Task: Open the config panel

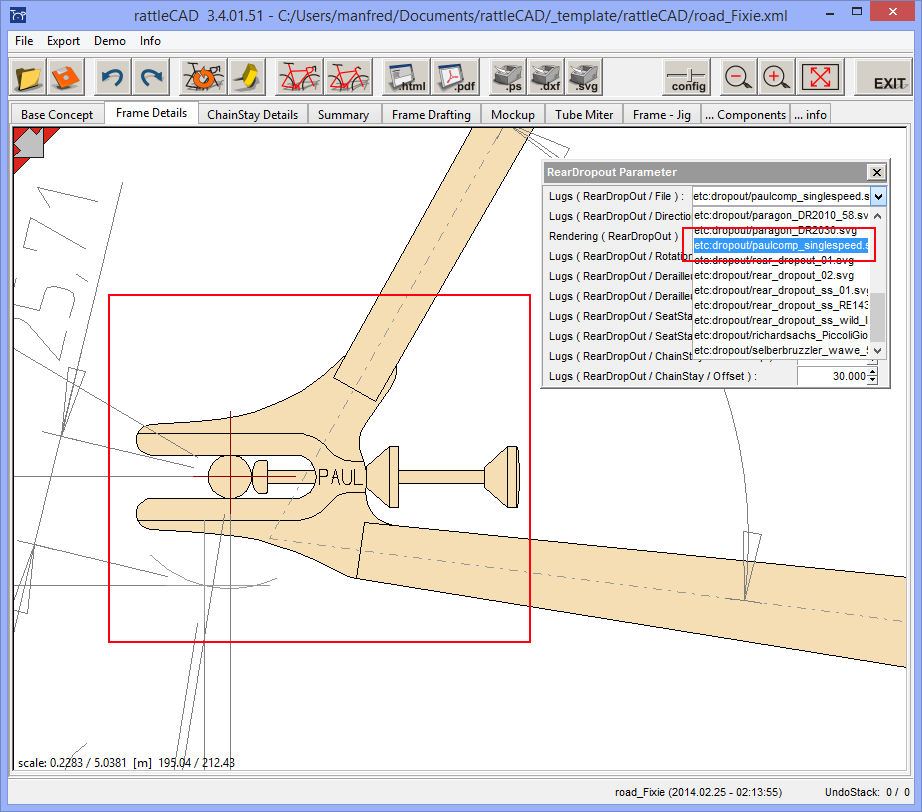Action: click(x=687, y=77)
